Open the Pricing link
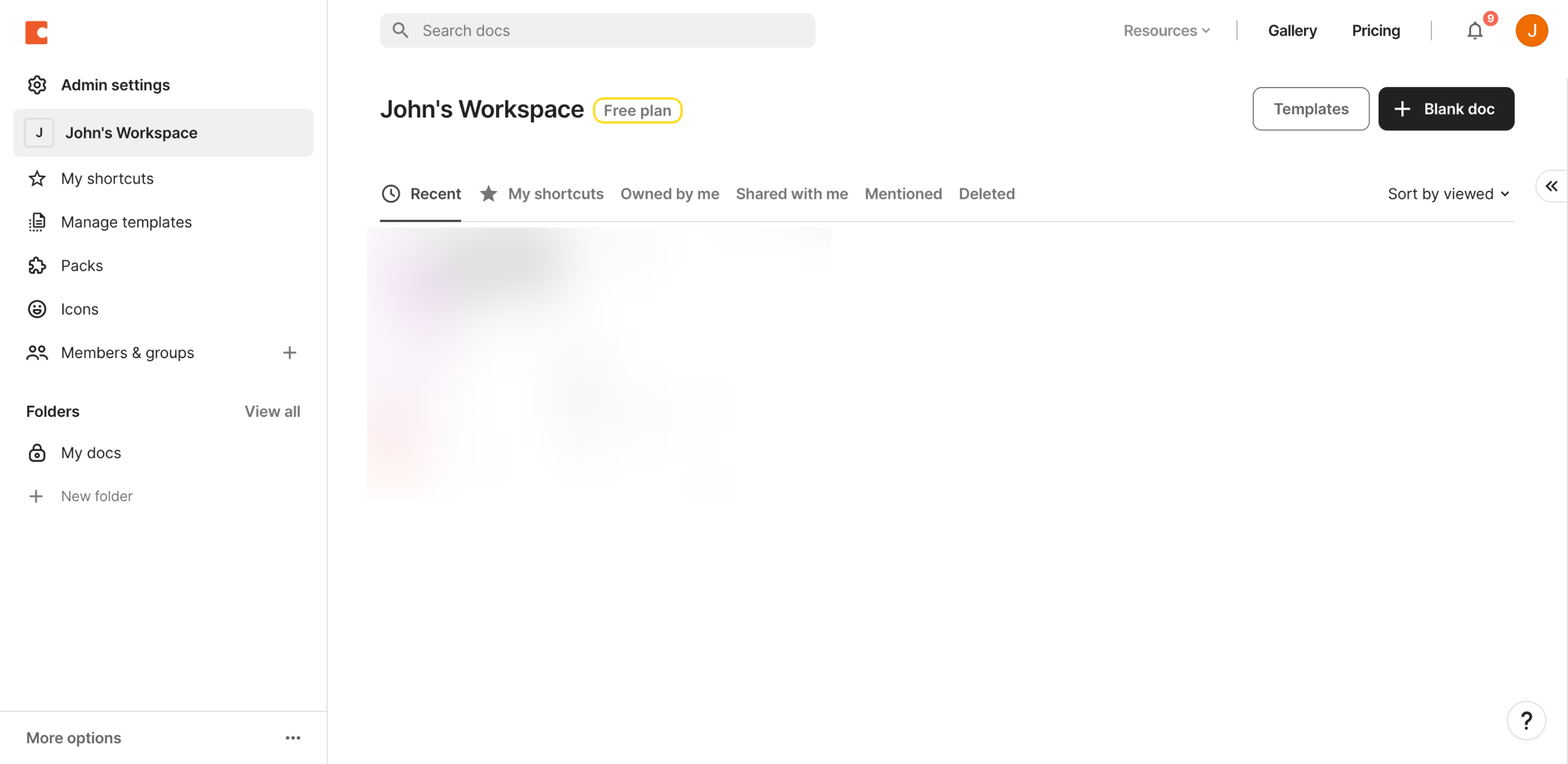Viewport: 1568px width, 764px height. (1376, 30)
